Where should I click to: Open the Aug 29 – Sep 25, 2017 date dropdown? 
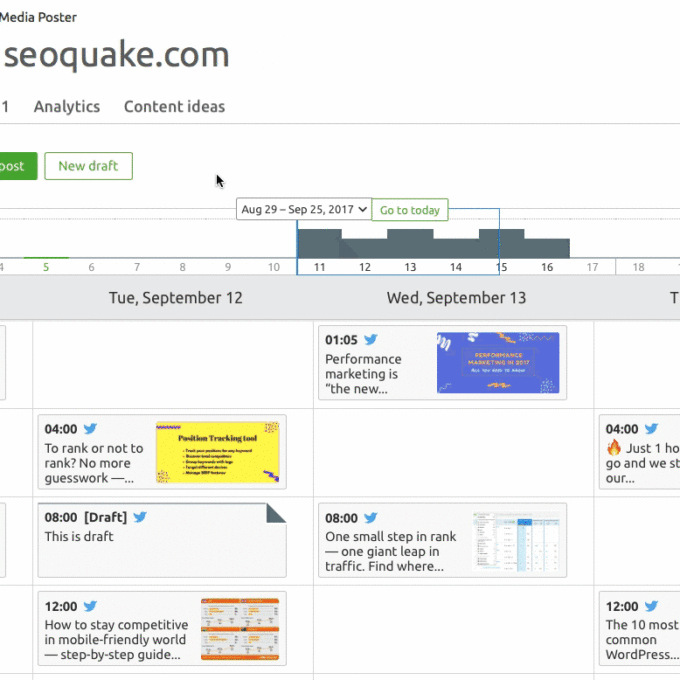304,210
